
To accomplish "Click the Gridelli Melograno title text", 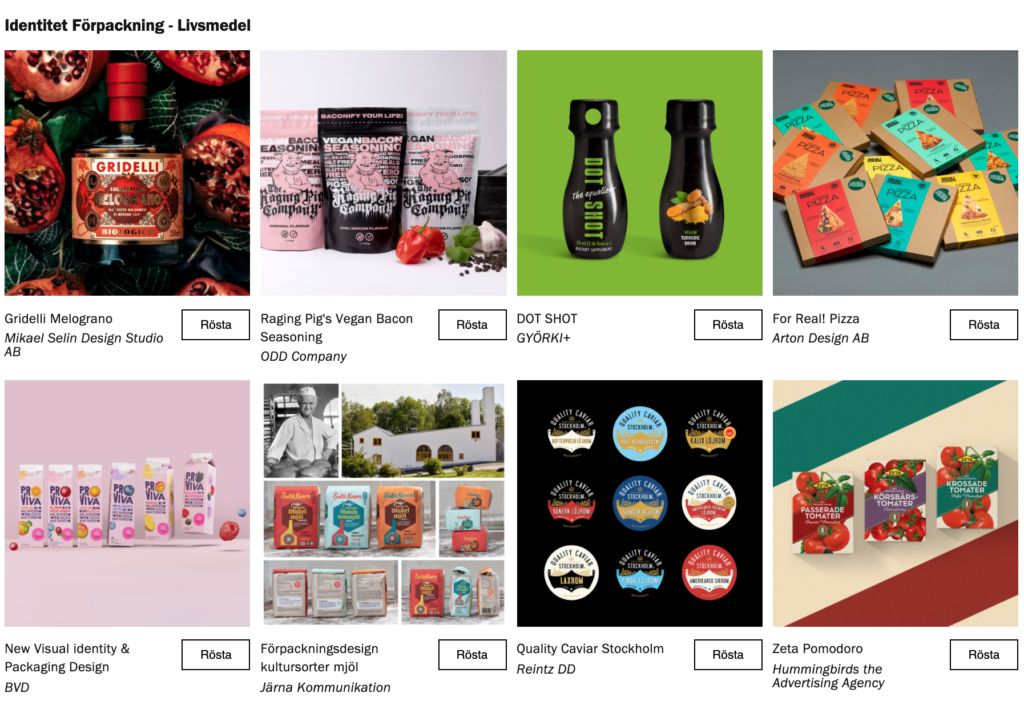I will [x=59, y=319].
